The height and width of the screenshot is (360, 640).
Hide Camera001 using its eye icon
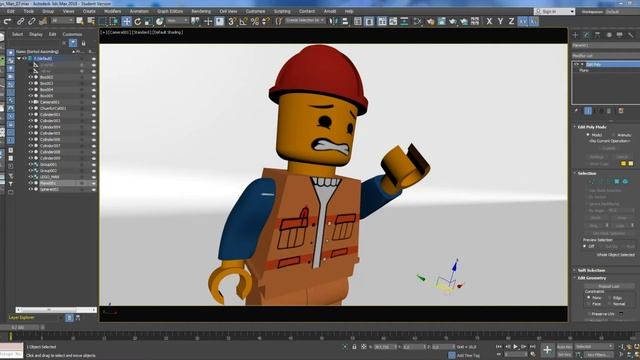pos(31,102)
